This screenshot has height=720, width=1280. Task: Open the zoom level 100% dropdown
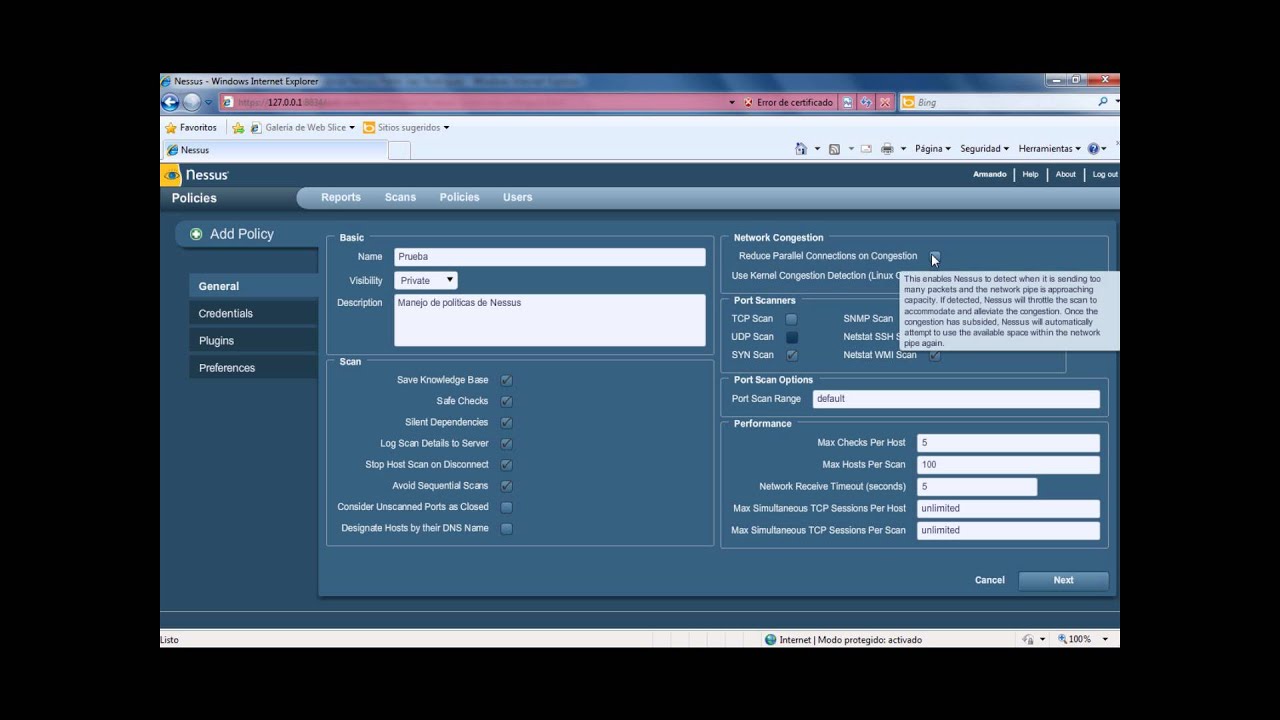coord(1105,640)
